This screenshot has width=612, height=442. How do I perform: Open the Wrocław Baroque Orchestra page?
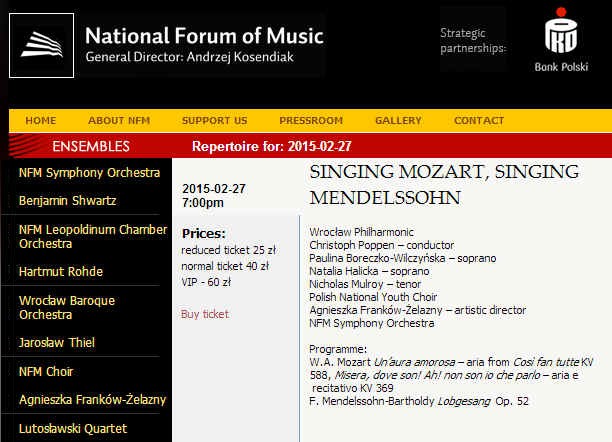(x=67, y=307)
